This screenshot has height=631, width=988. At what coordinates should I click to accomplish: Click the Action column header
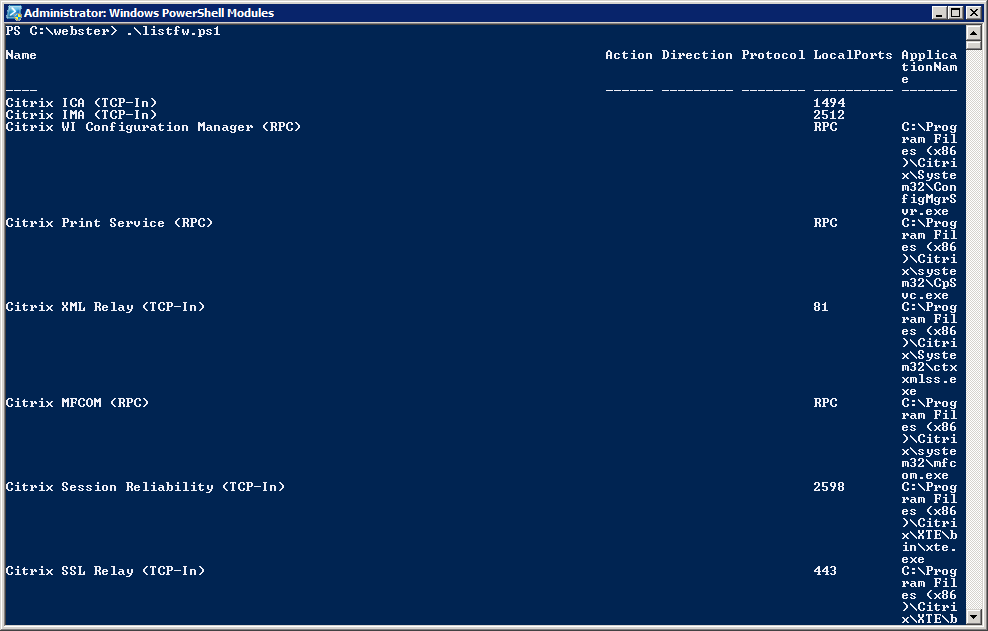coord(628,55)
